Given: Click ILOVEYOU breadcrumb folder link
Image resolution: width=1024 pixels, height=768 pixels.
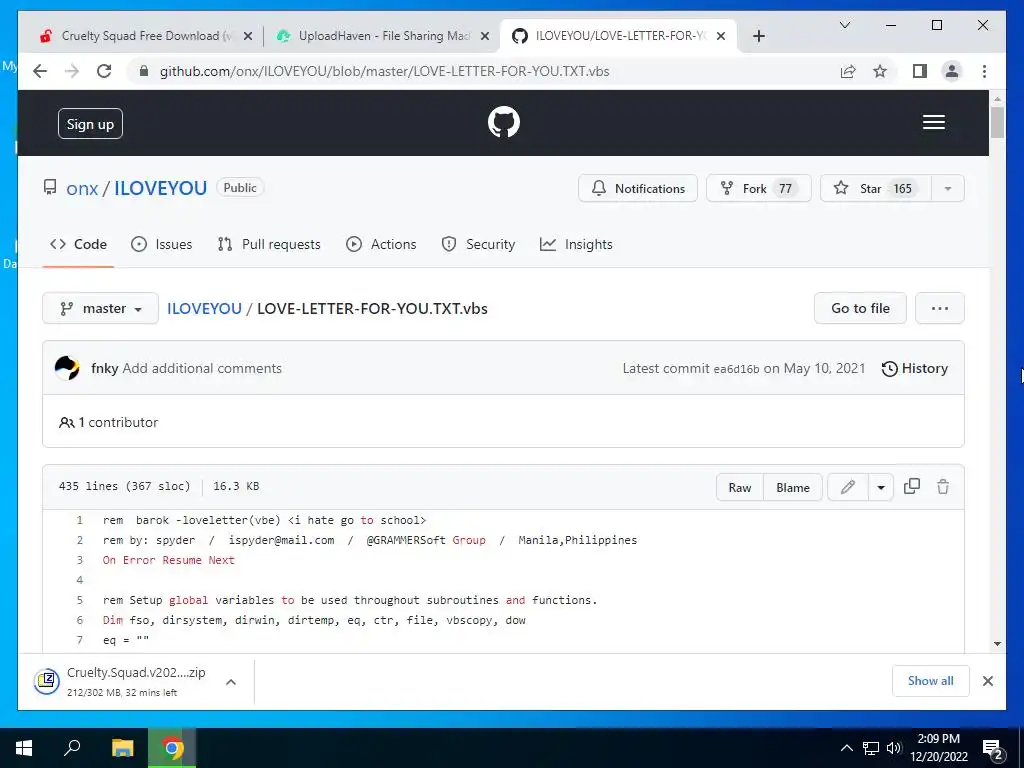Looking at the screenshot, I should click(x=204, y=308).
